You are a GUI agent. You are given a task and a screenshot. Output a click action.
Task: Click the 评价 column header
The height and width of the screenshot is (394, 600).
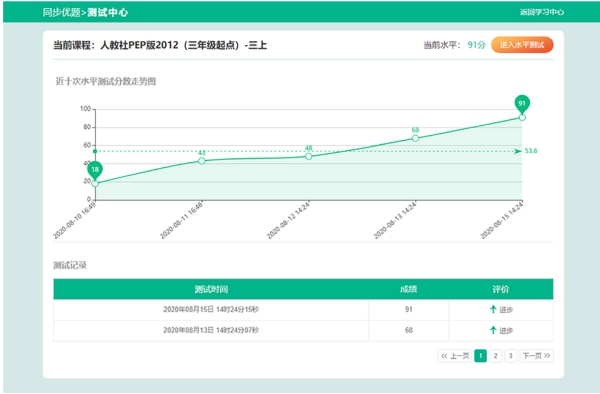tap(501, 289)
